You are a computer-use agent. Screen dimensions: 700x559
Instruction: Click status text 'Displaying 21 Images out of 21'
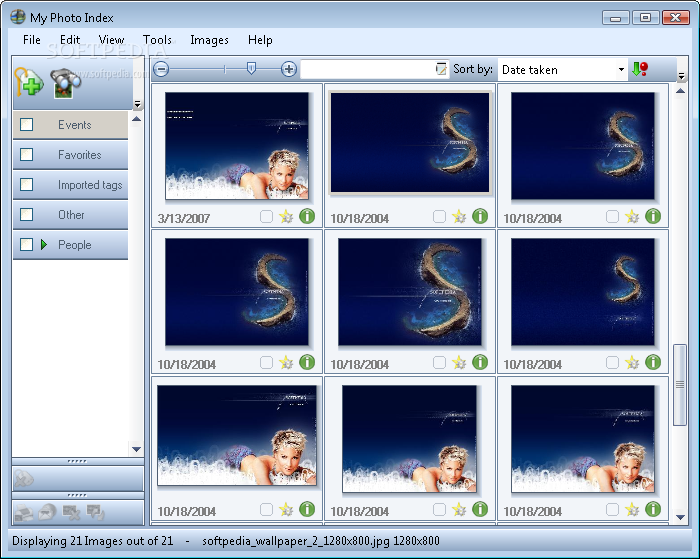(92, 541)
